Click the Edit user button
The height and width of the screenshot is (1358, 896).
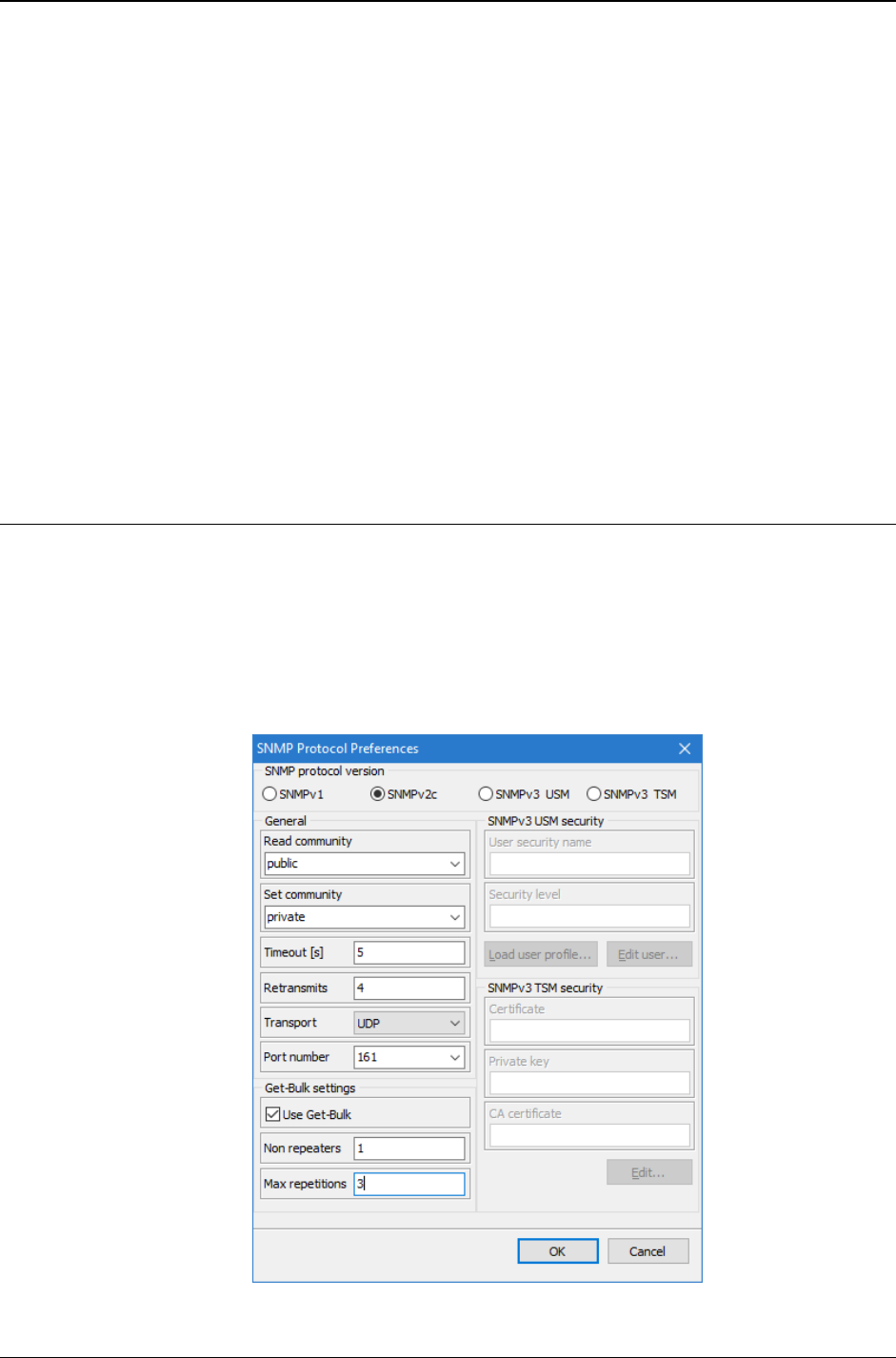[x=649, y=954]
